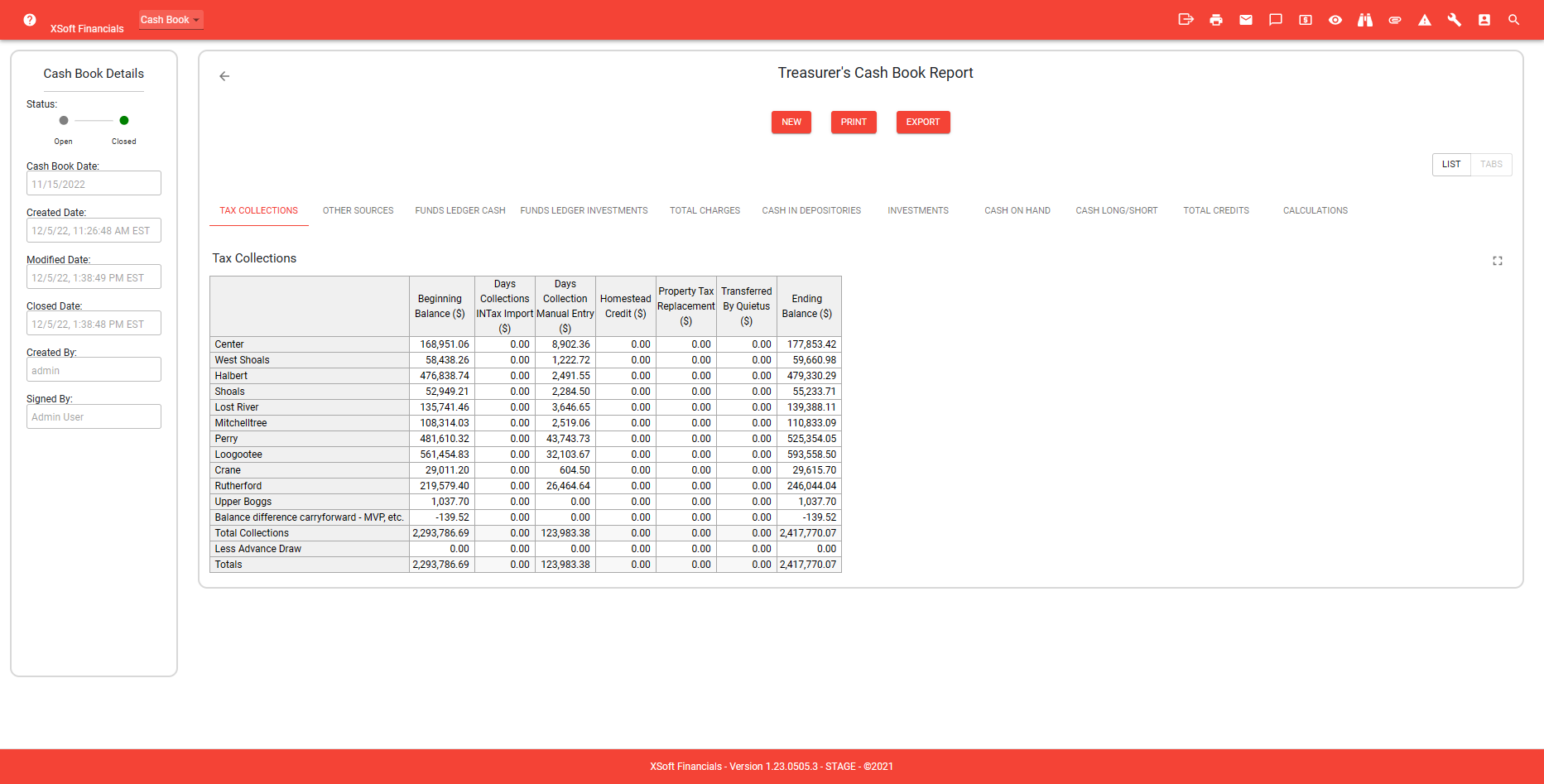The width and height of the screenshot is (1544, 784).
Task: Click the dollar bill money icon
Action: [x=1305, y=20]
